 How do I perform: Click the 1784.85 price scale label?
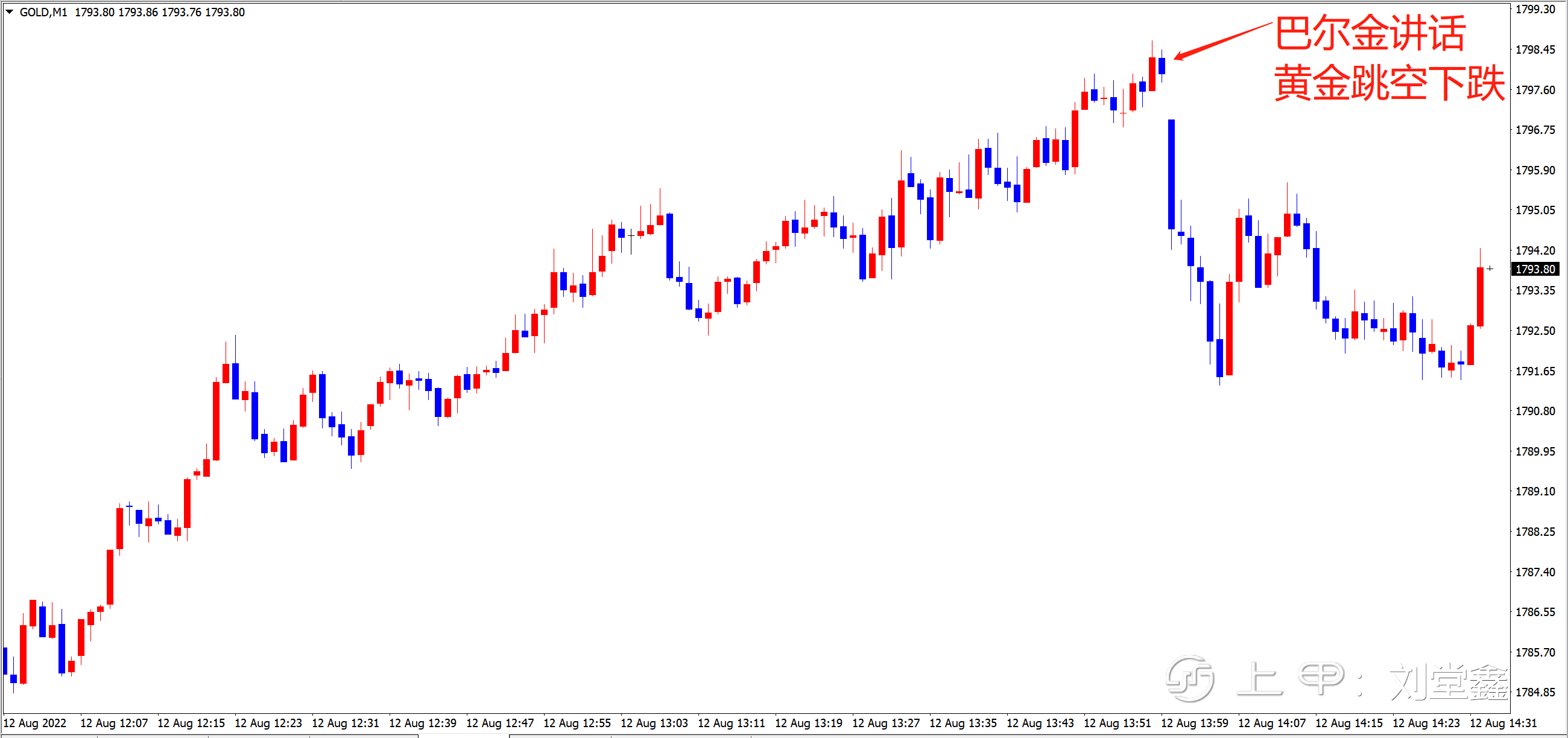(x=1534, y=692)
